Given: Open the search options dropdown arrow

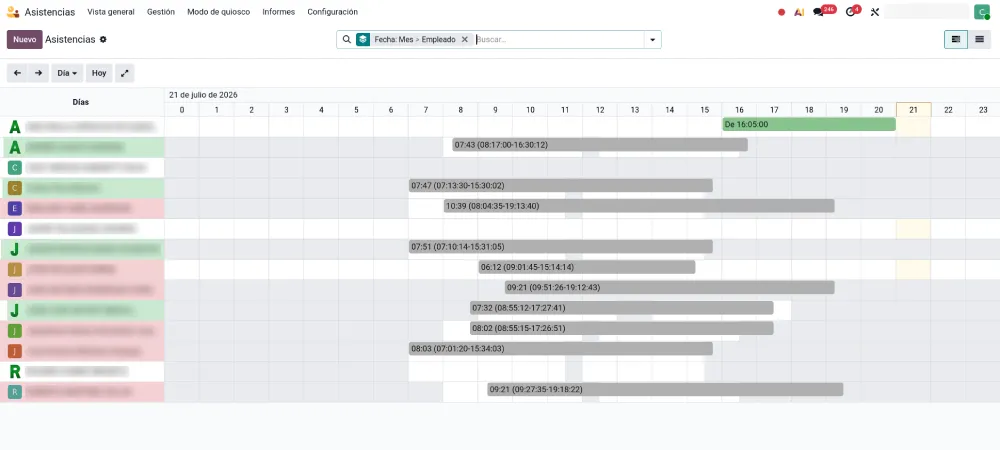Looking at the screenshot, I should tap(652, 40).
